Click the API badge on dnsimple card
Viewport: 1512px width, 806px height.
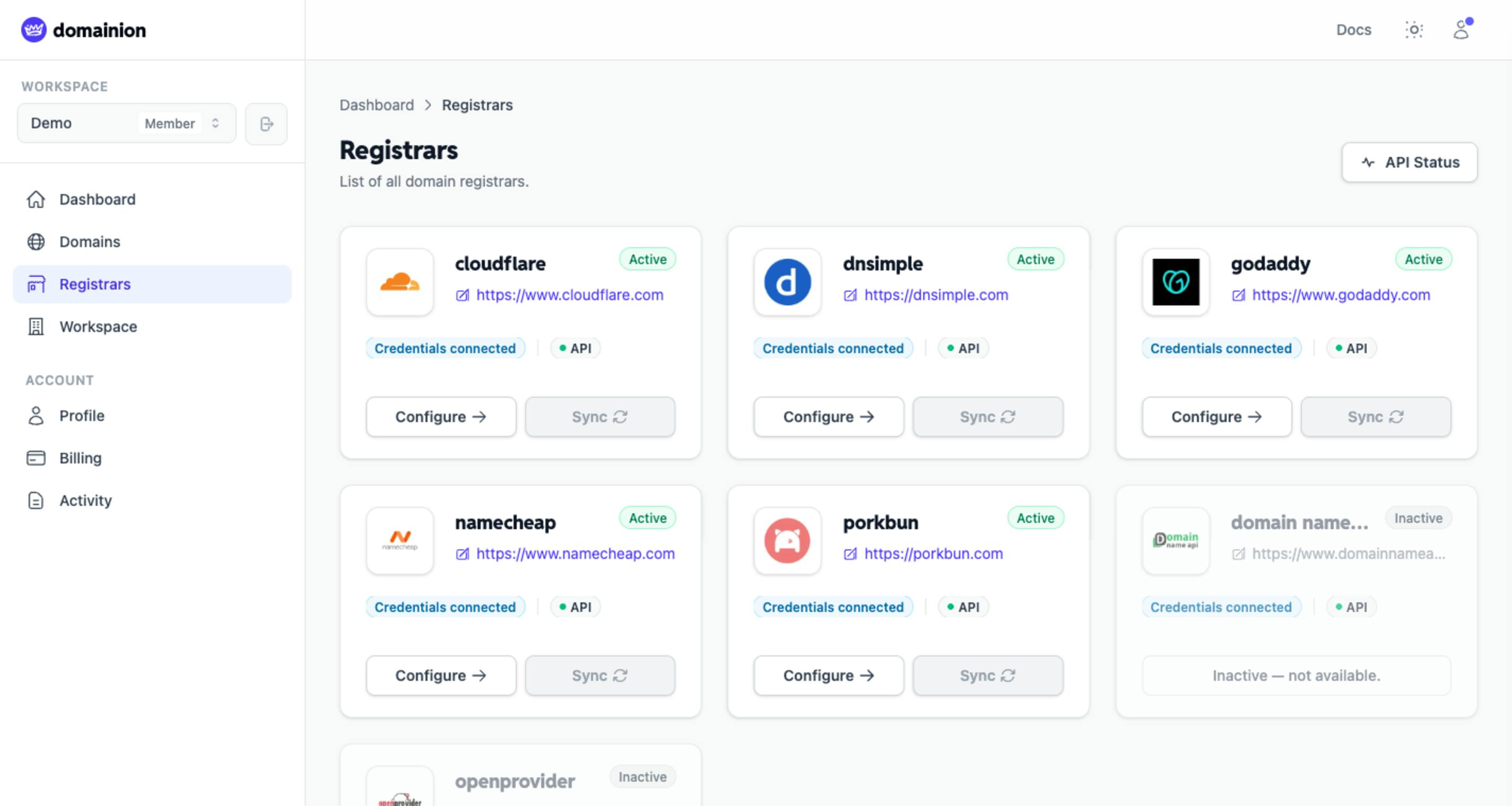962,348
